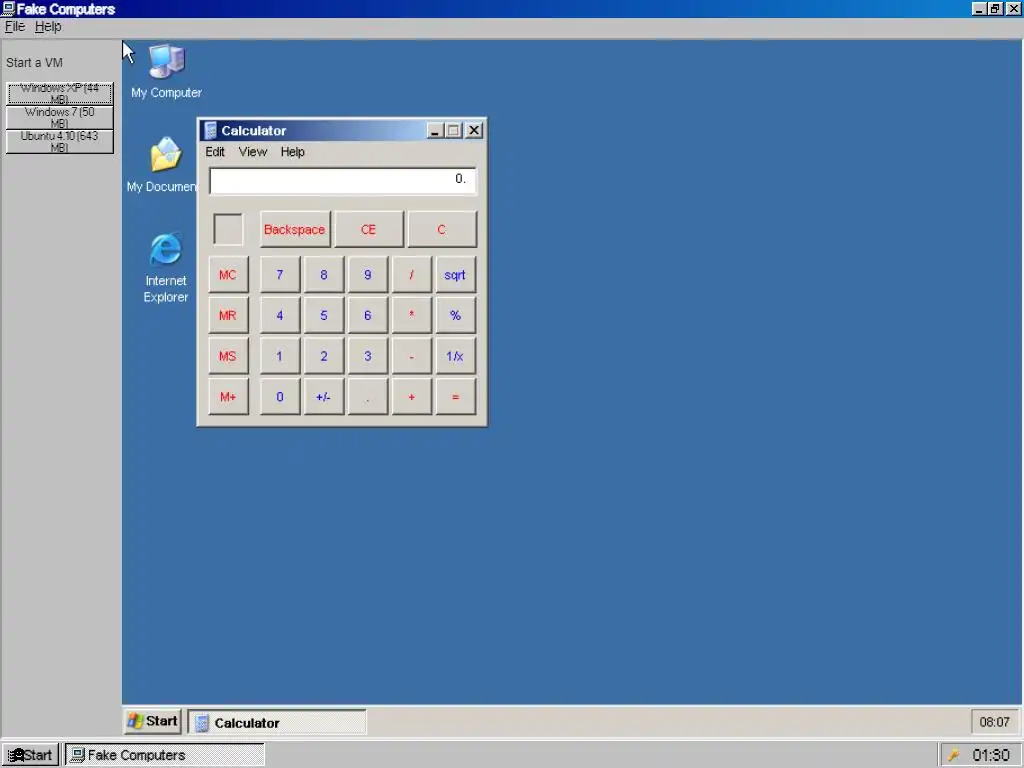The width and height of the screenshot is (1024, 768).
Task: Click the VM clock showing 08:07
Action: click(994, 722)
